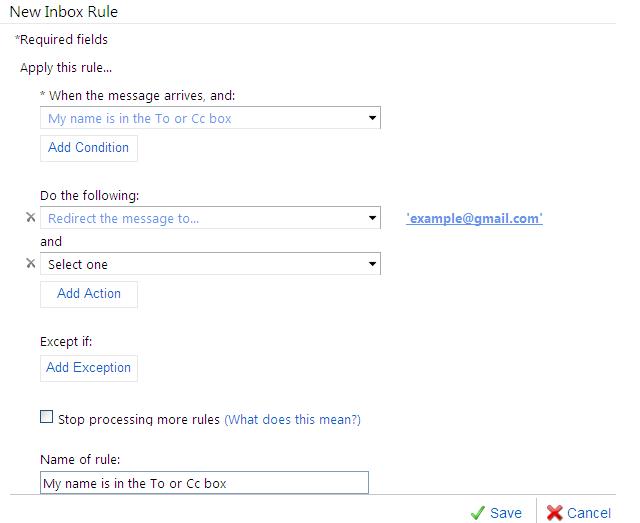Image resolution: width=640 pixels, height=523 pixels.
Task: Click the green checkmark Save icon
Action: click(x=478, y=512)
